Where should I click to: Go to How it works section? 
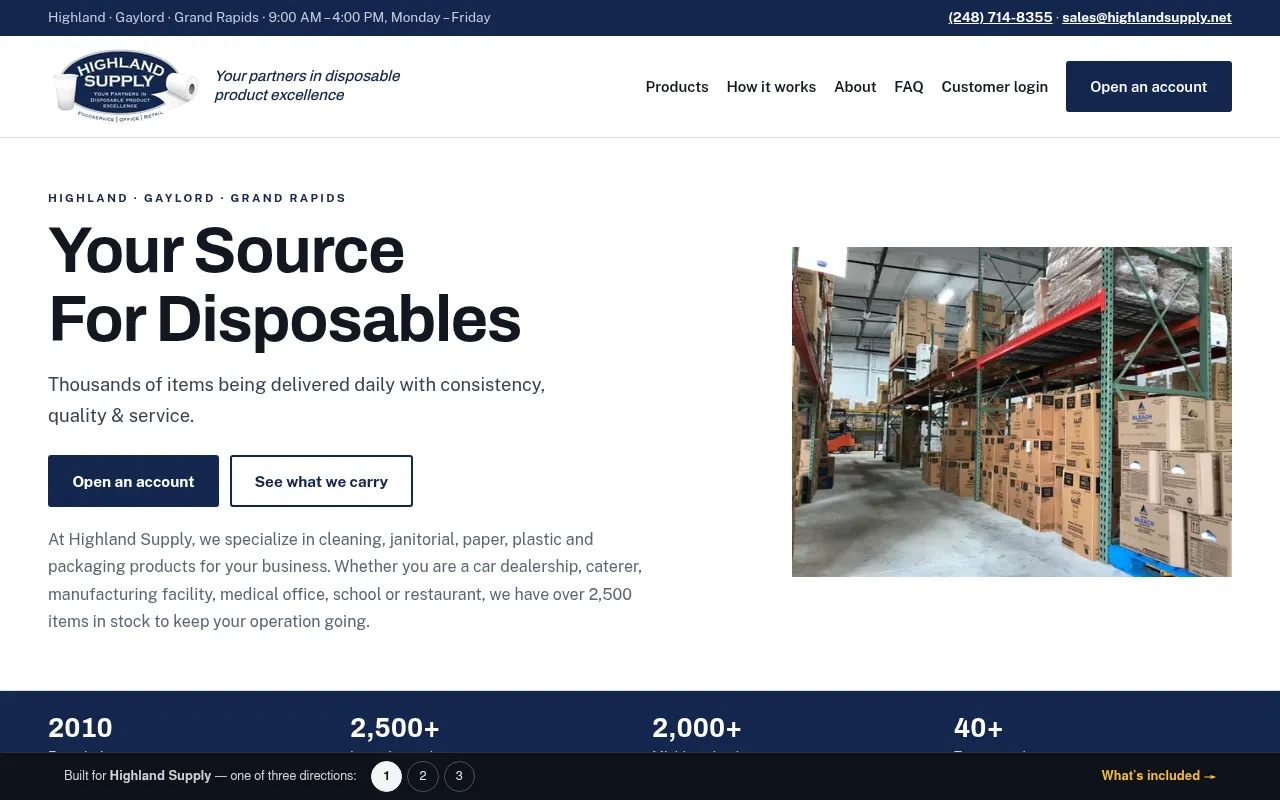[771, 87]
